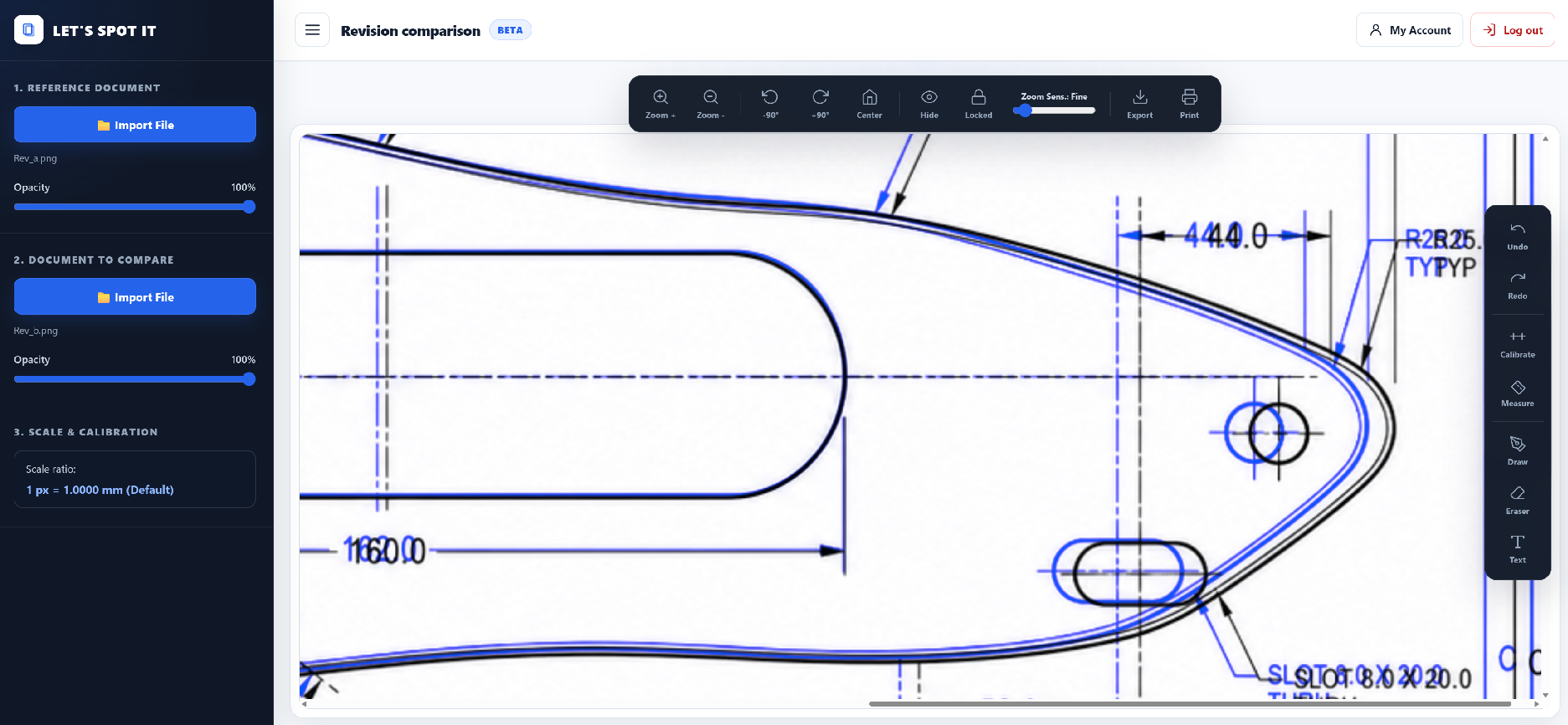Open the hamburger sidebar menu
This screenshot has height=725, width=1568.
(312, 30)
